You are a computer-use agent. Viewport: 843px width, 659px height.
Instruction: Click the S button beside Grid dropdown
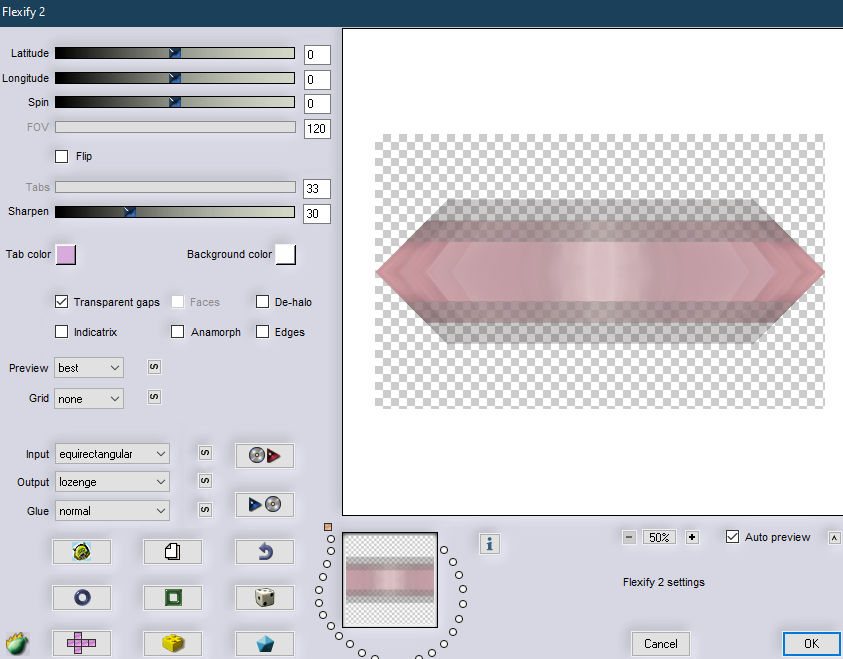tap(154, 397)
